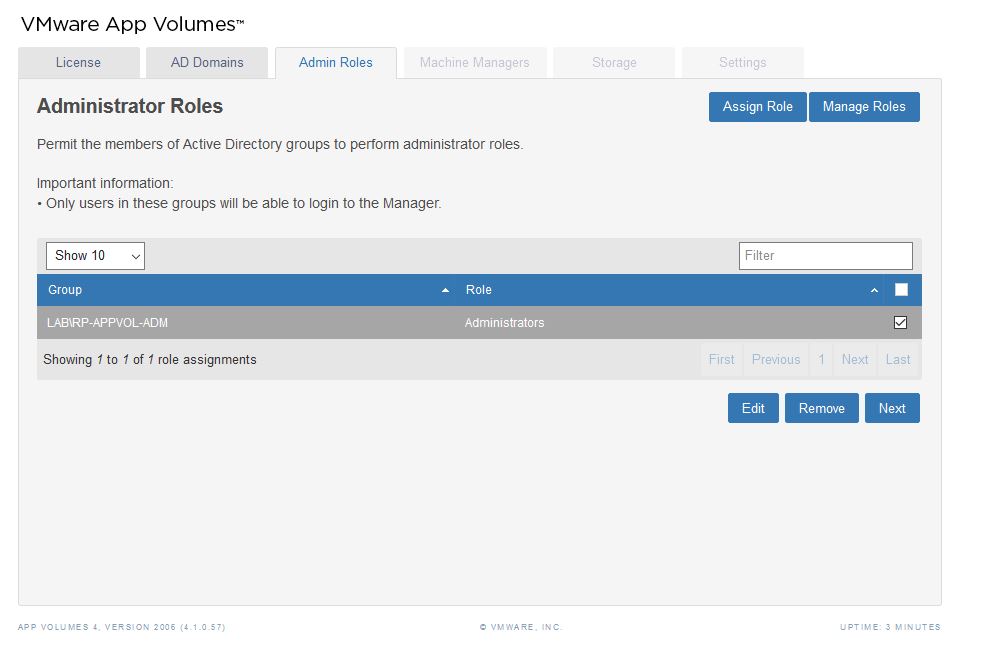Jump to the Last page
This screenshot has height=671, width=987.
point(898,359)
